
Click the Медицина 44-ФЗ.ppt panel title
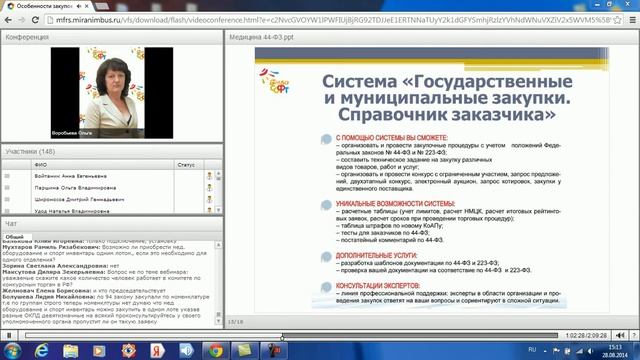point(261,37)
